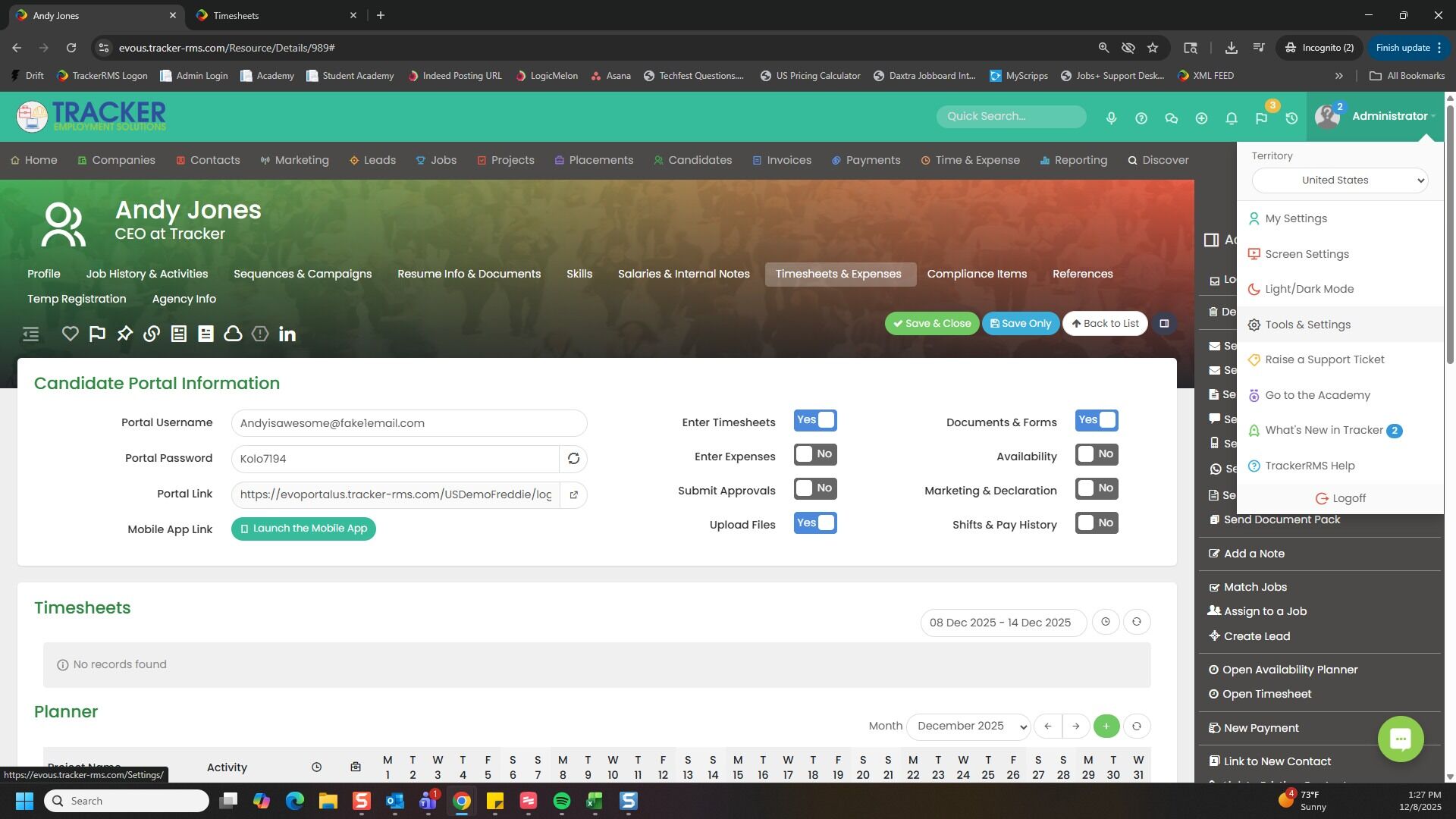Click the microphone icon in header
This screenshot has height=819, width=1456.
pyautogui.click(x=1111, y=118)
